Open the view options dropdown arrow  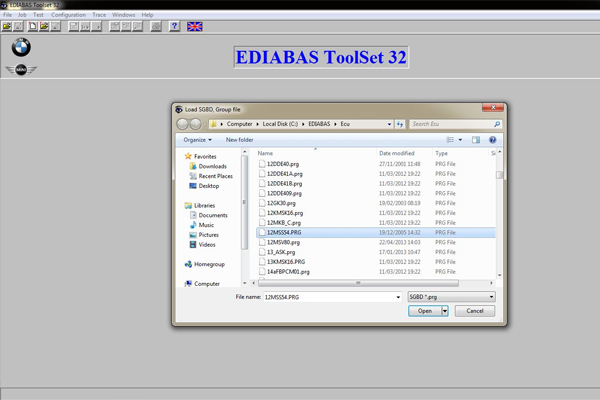click(460, 140)
